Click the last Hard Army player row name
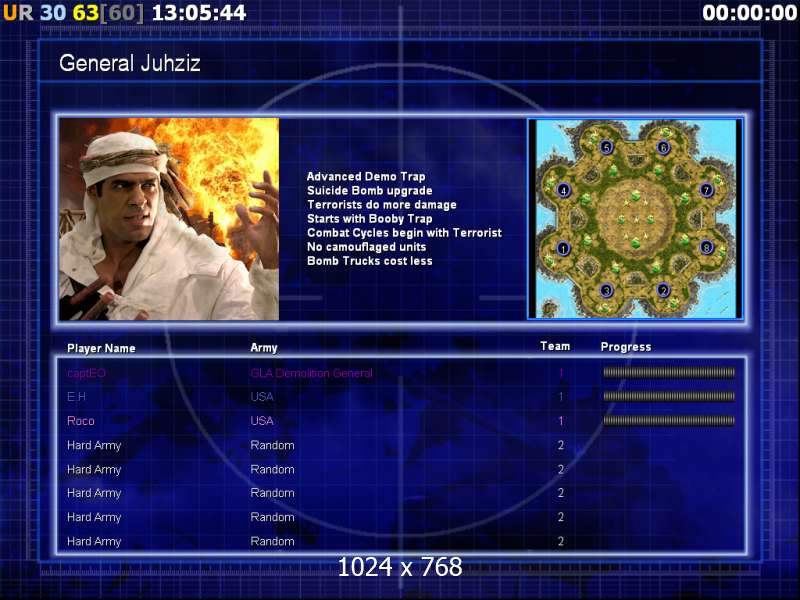This screenshot has height=600, width=800. point(94,542)
